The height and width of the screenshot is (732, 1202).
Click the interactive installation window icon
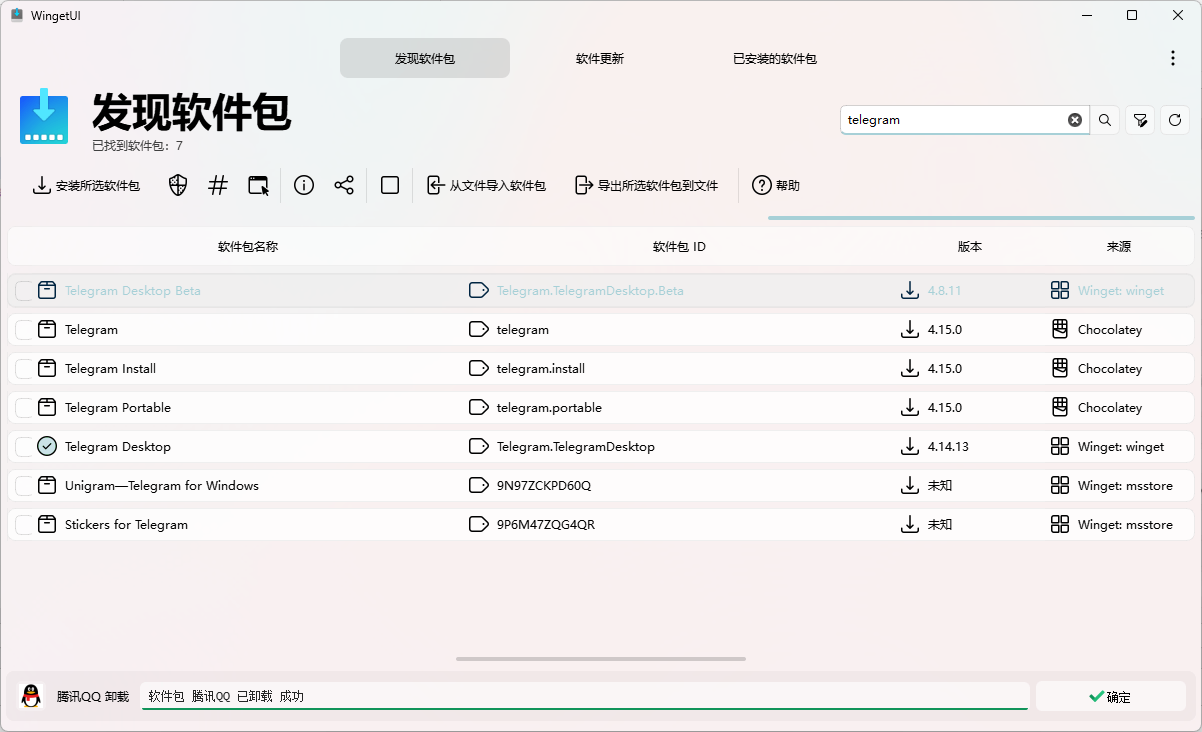(x=259, y=185)
